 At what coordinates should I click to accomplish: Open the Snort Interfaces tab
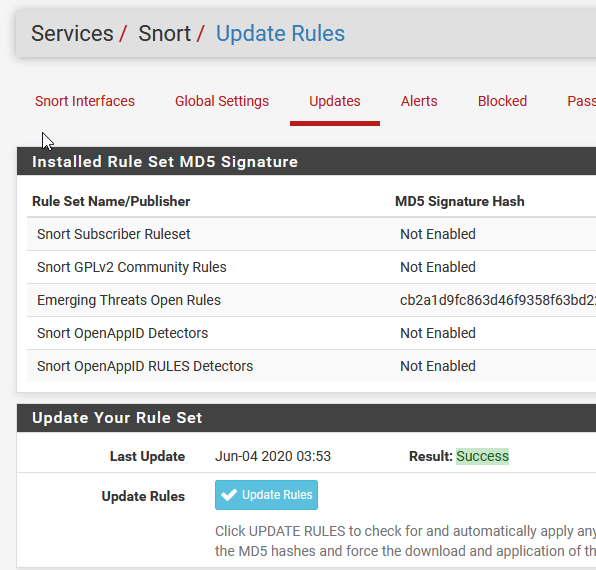pyautogui.click(x=85, y=101)
